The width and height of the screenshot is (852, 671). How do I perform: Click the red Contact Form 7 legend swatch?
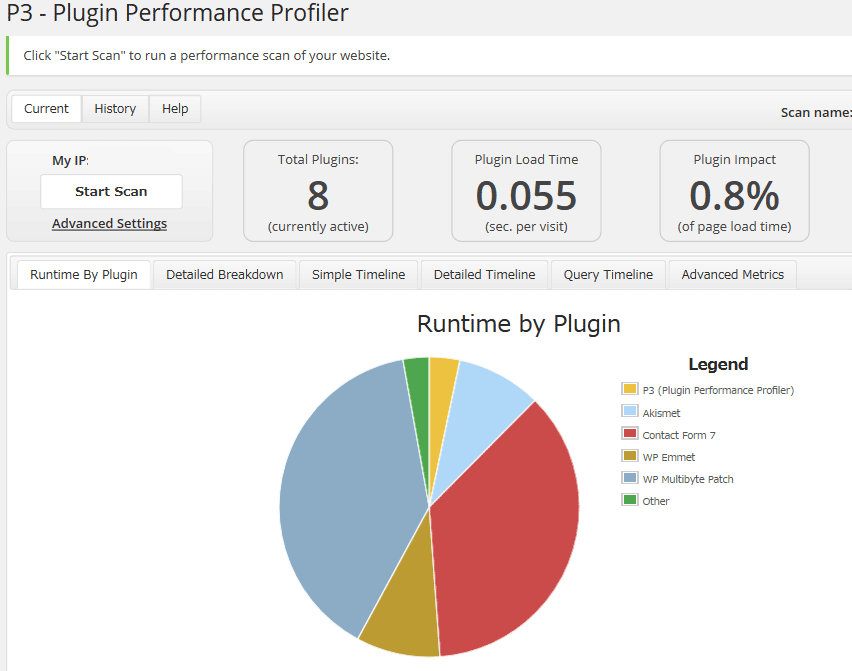pyautogui.click(x=629, y=433)
